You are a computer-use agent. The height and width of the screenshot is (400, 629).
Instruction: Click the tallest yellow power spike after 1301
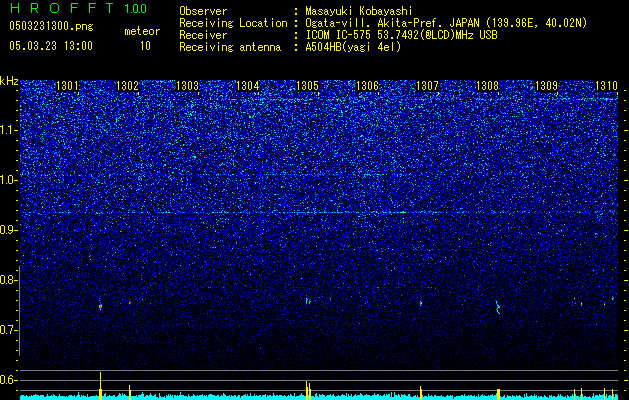[101, 386]
